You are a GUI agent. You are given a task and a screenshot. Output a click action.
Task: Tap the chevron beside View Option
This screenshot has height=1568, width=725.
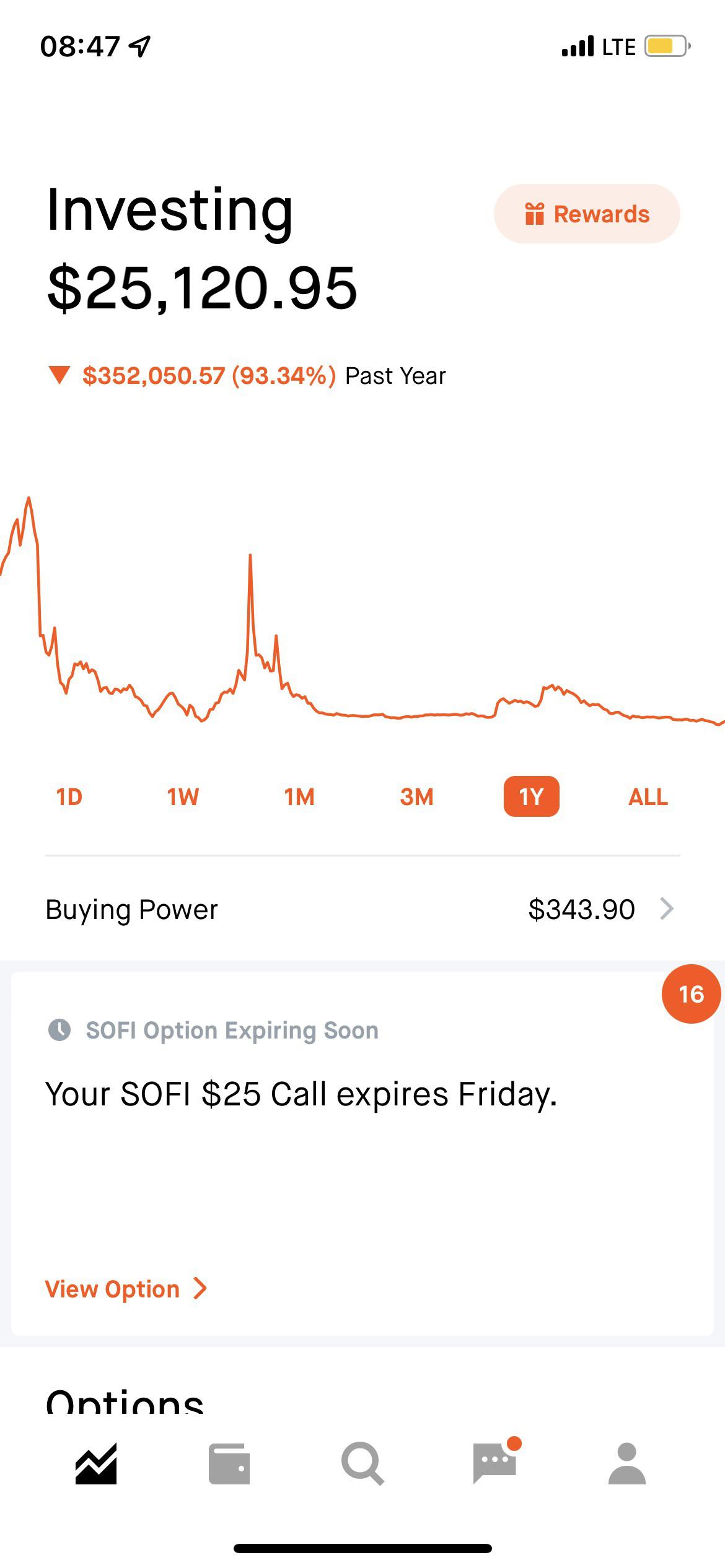(x=200, y=1289)
